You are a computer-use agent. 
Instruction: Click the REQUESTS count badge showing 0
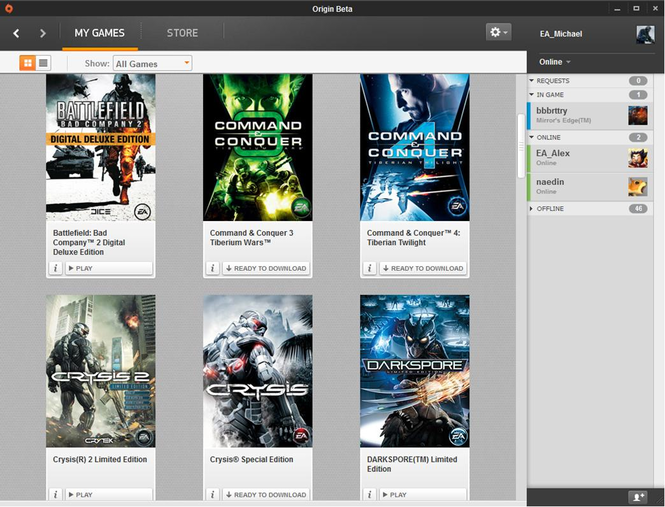tap(638, 81)
